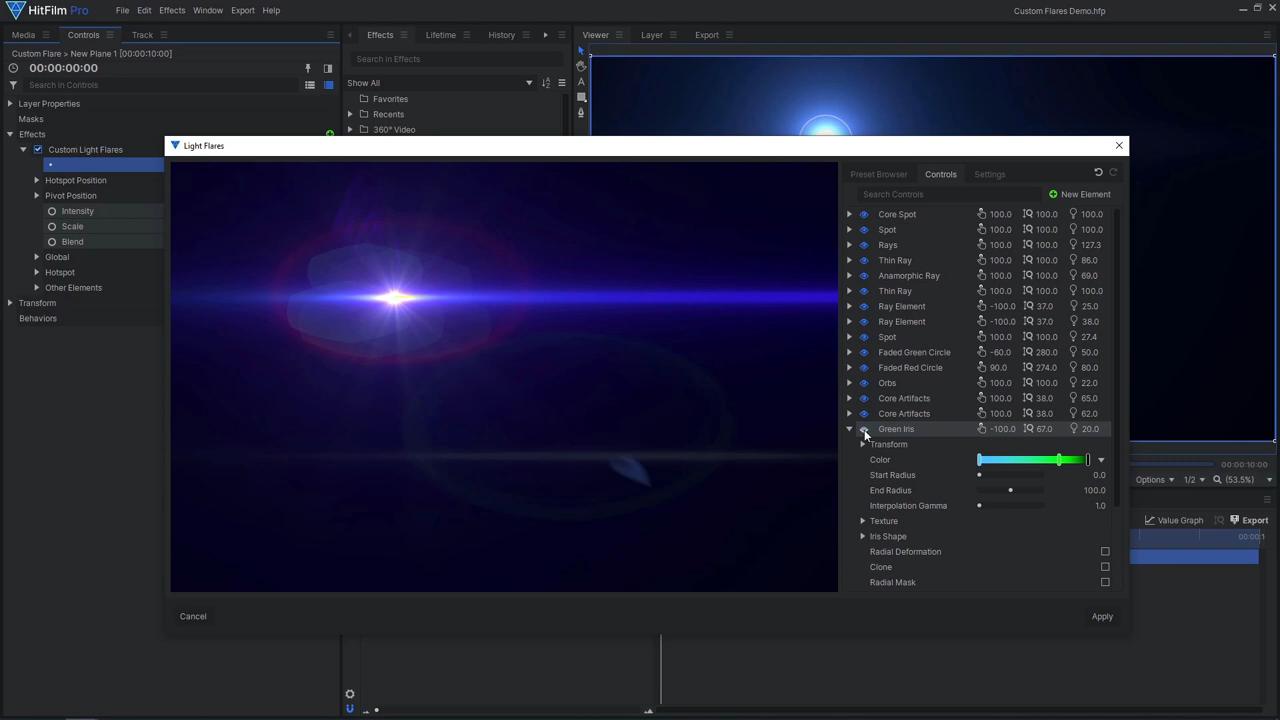Click the green stop on Color gradient
This screenshot has height=720, width=1280.
[x=1059, y=460]
